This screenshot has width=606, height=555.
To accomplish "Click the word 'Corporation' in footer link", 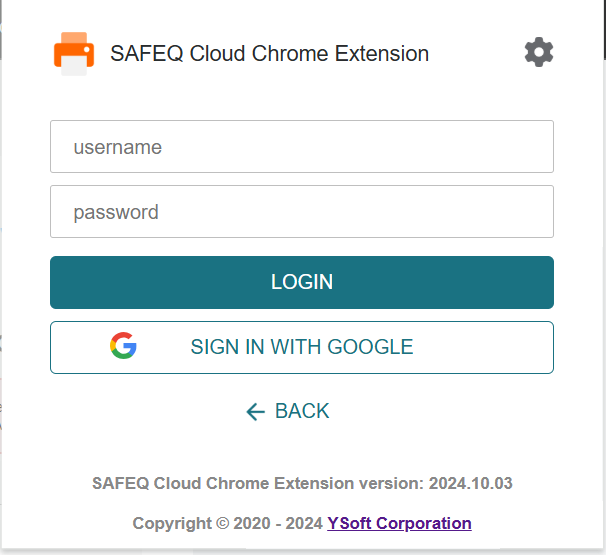I will point(424,523).
